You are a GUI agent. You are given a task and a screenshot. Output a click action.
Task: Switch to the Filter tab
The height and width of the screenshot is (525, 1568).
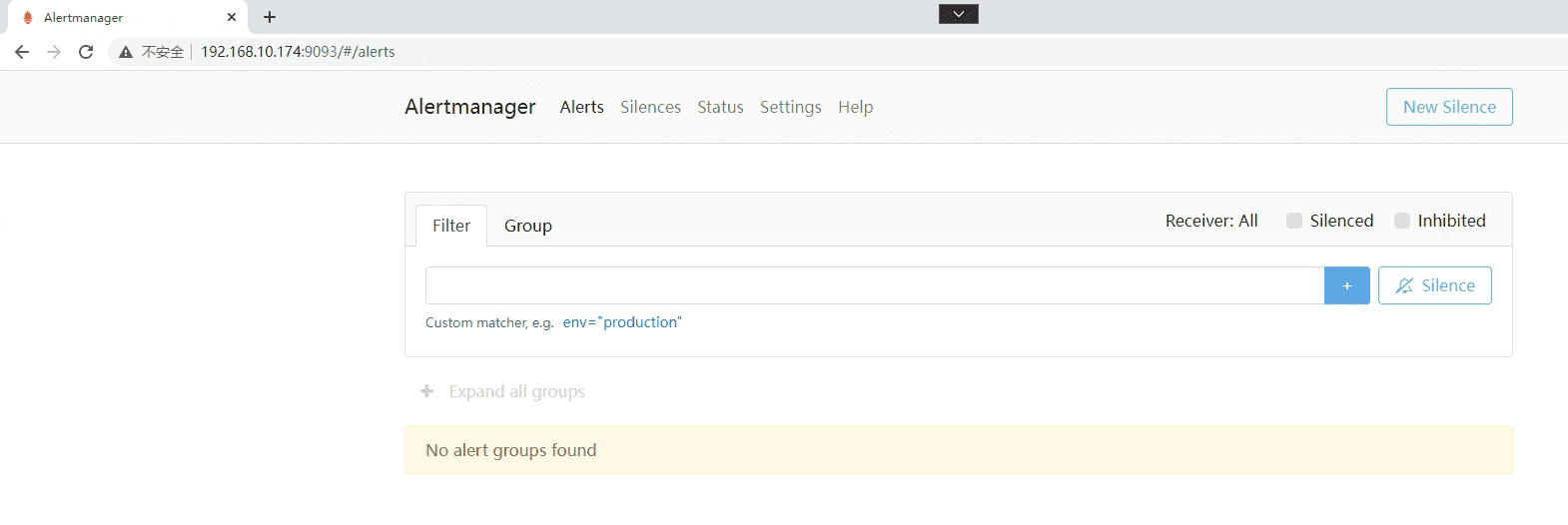(x=451, y=226)
